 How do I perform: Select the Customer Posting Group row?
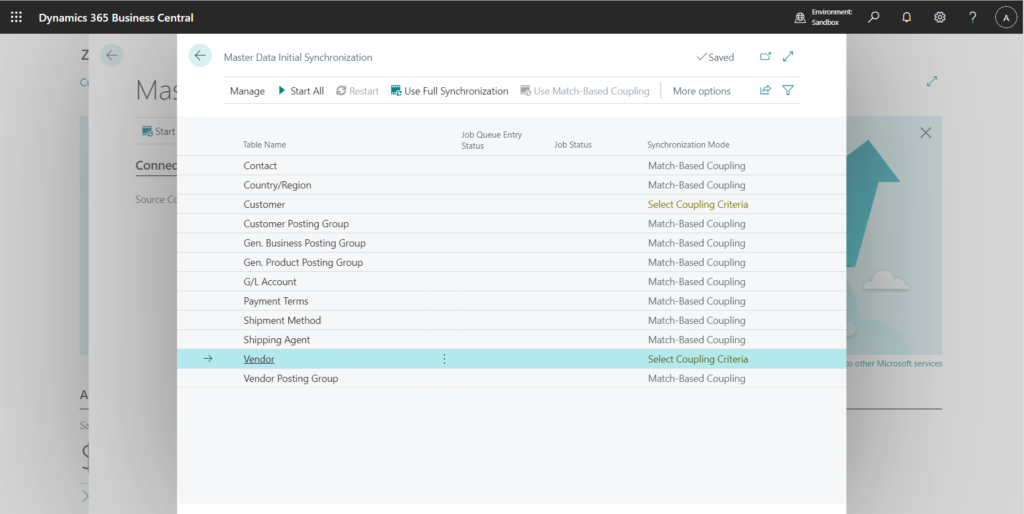511,223
